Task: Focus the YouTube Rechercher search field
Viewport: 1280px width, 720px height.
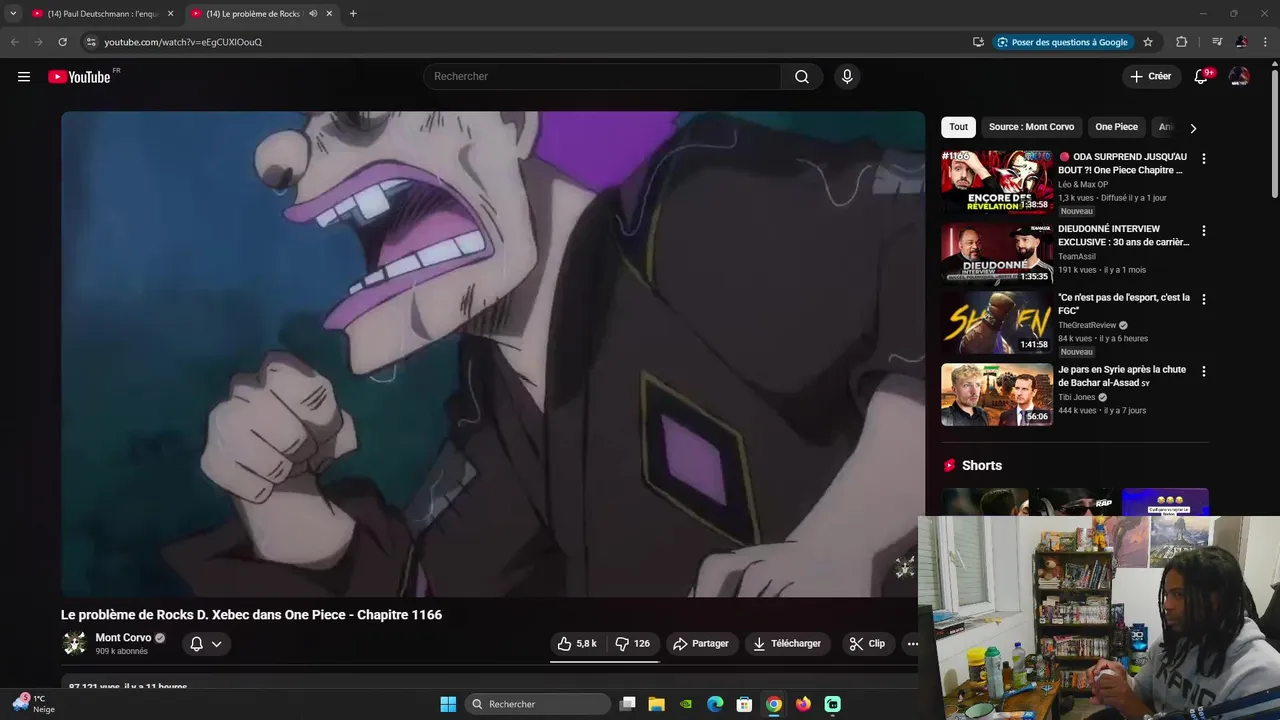Action: pyautogui.click(x=602, y=77)
